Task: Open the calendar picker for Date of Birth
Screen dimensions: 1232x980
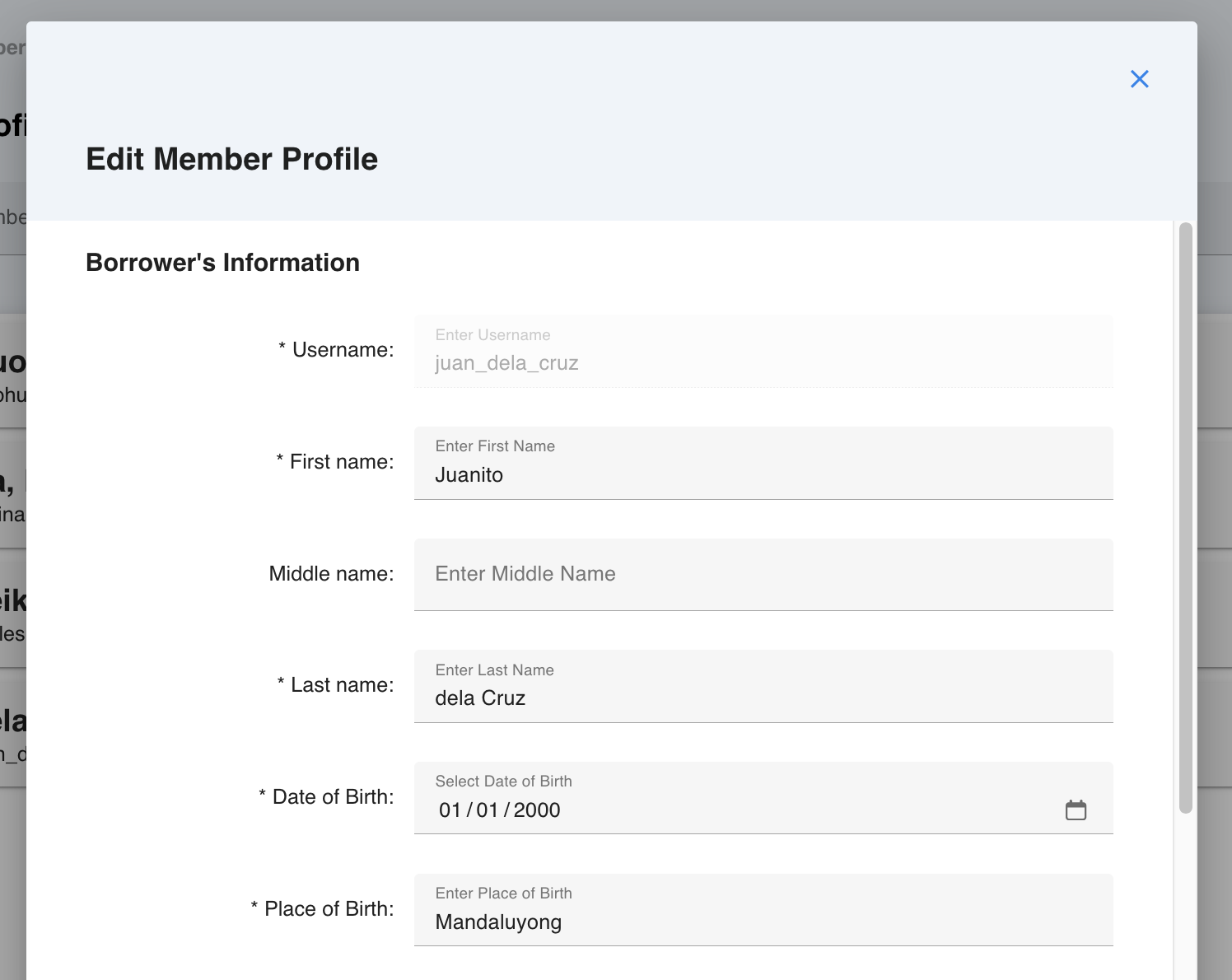Action: point(1076,810)
